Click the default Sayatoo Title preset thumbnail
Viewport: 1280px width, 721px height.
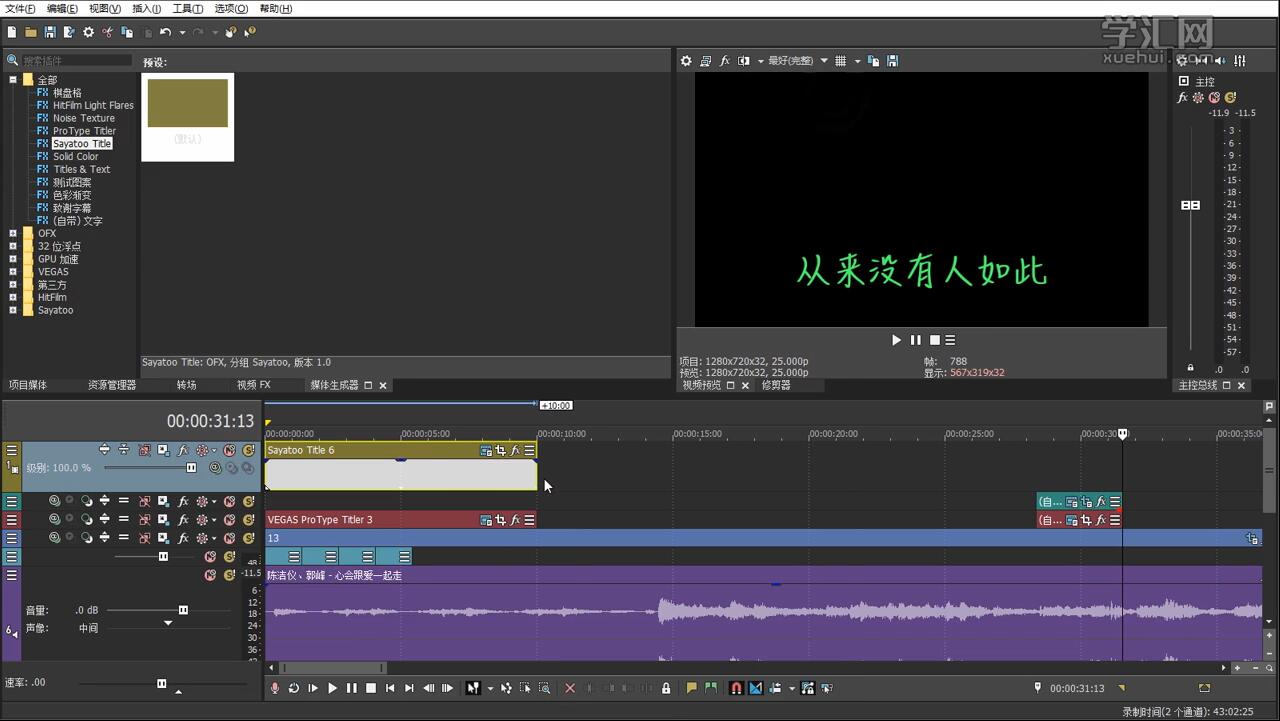pyautogui.click(x=188, y=116)
